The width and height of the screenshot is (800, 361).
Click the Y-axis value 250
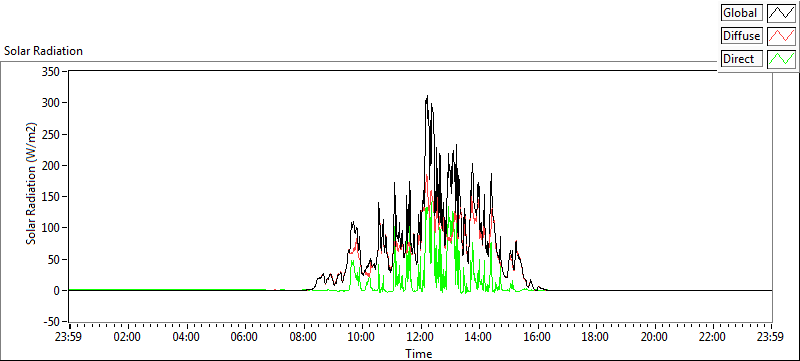[52, 135]
